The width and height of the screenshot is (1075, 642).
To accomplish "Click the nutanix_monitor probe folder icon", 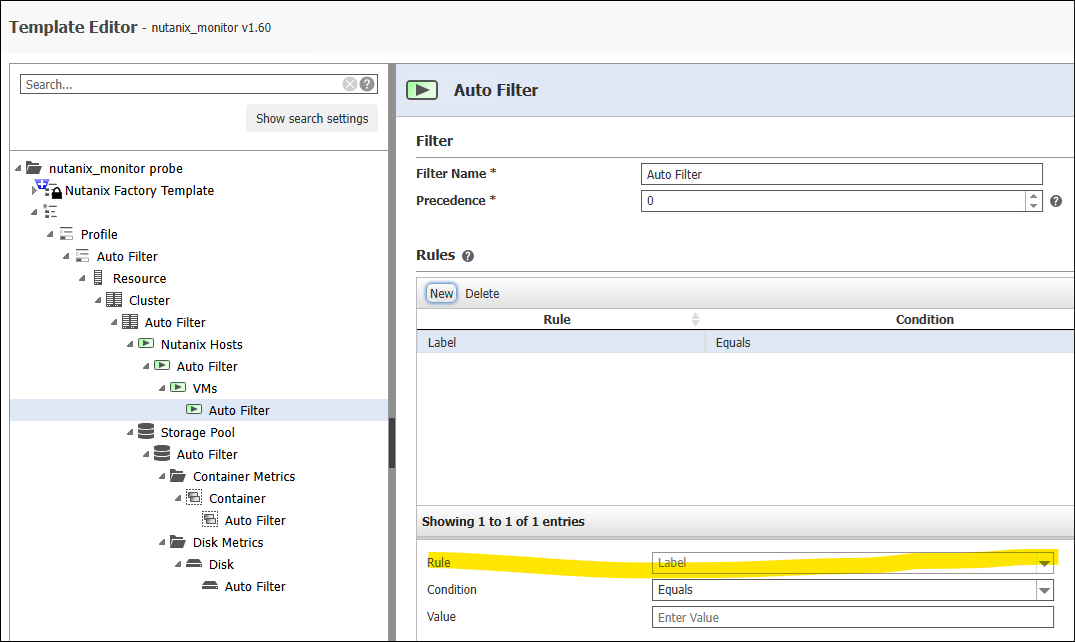I will click(34, 168).
